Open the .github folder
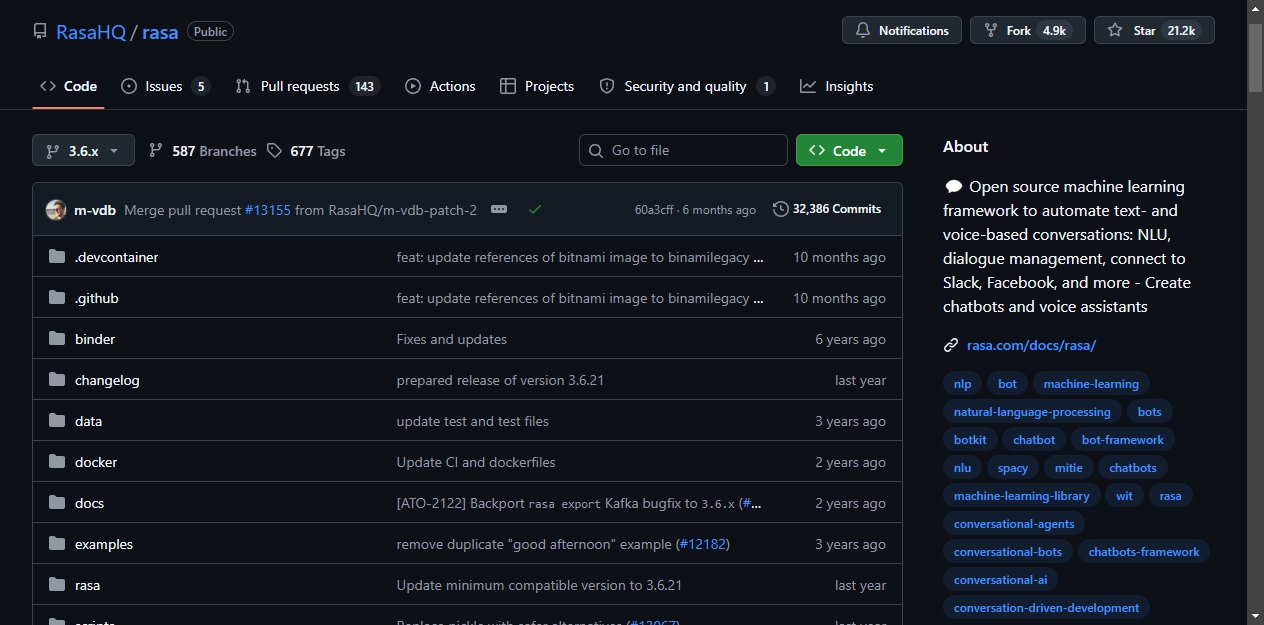 click(96, 298)
